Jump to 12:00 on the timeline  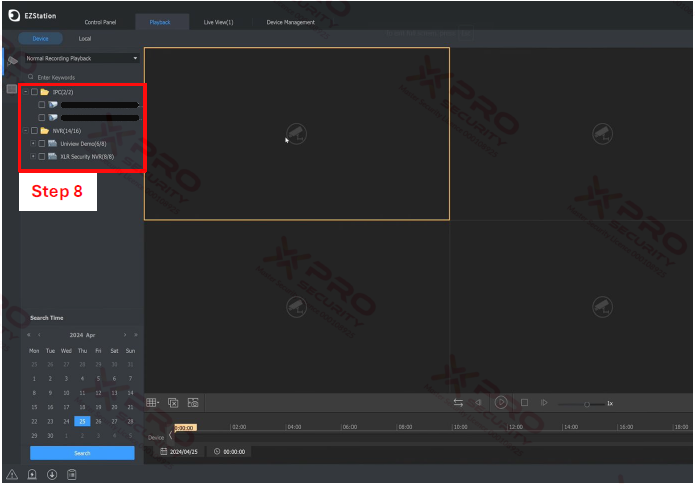pos(515,427)
